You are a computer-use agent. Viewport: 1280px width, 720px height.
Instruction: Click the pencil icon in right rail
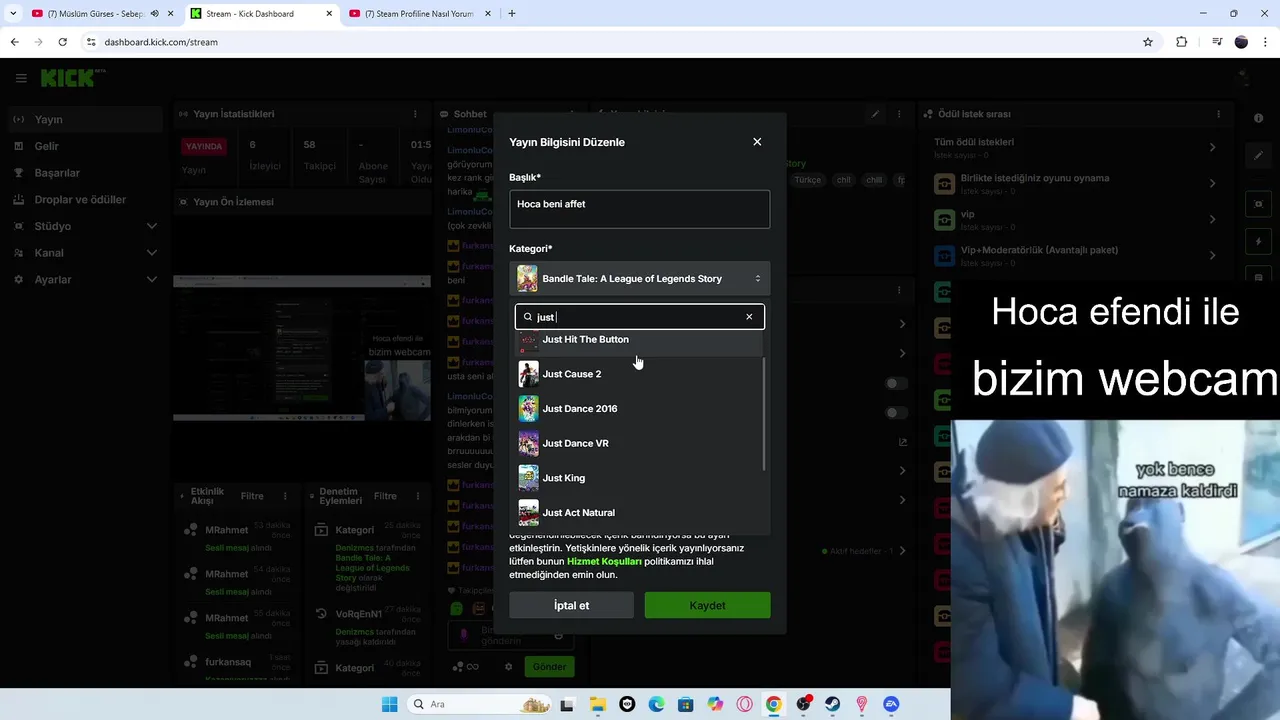click(x=1259, y=155)
